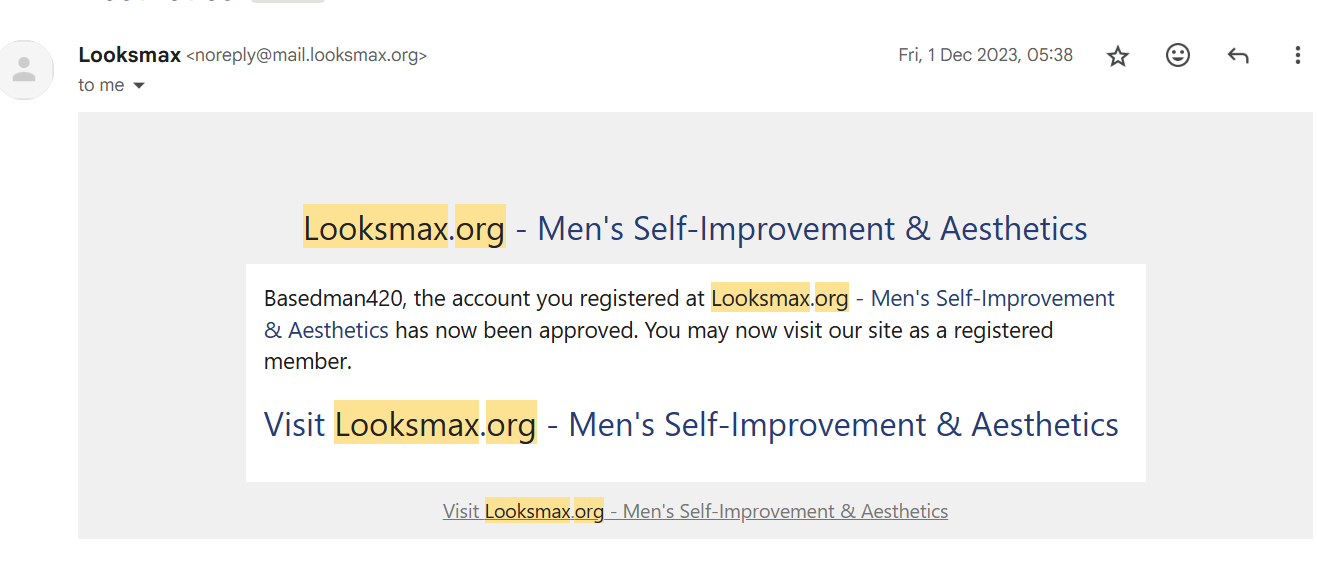Click the bold sender name Looksmax
The width and height of the screenshot is (1317, 565).
(130, 55)
